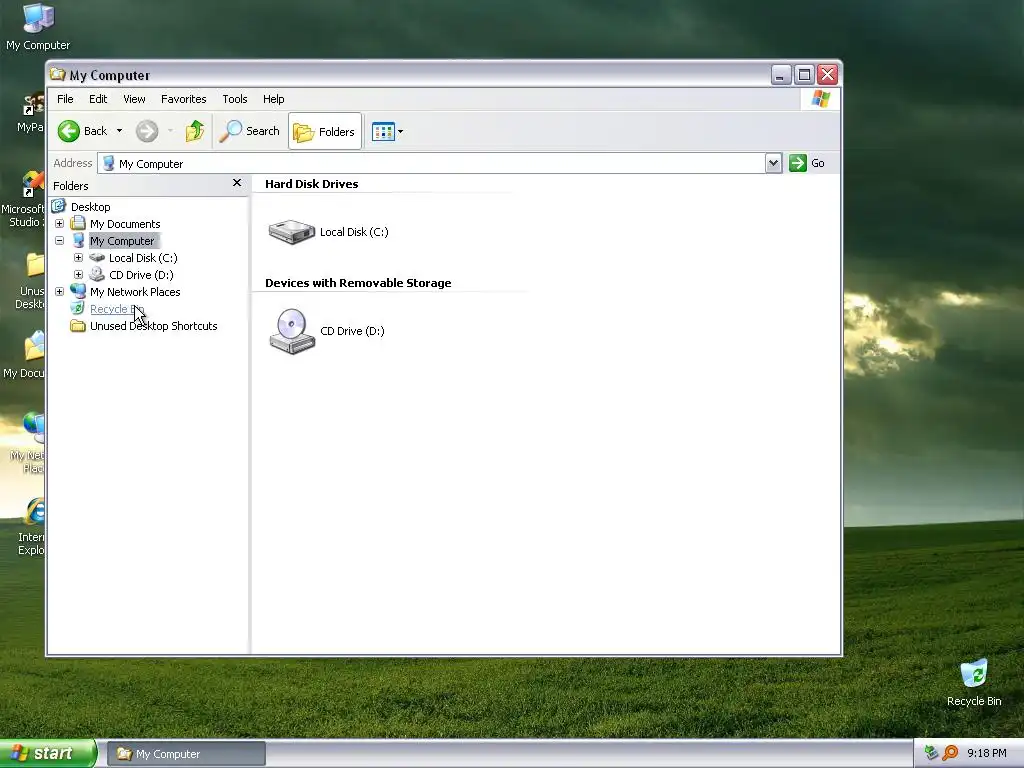Click the Local Disk (C:) drive icon

click(292, 232)
